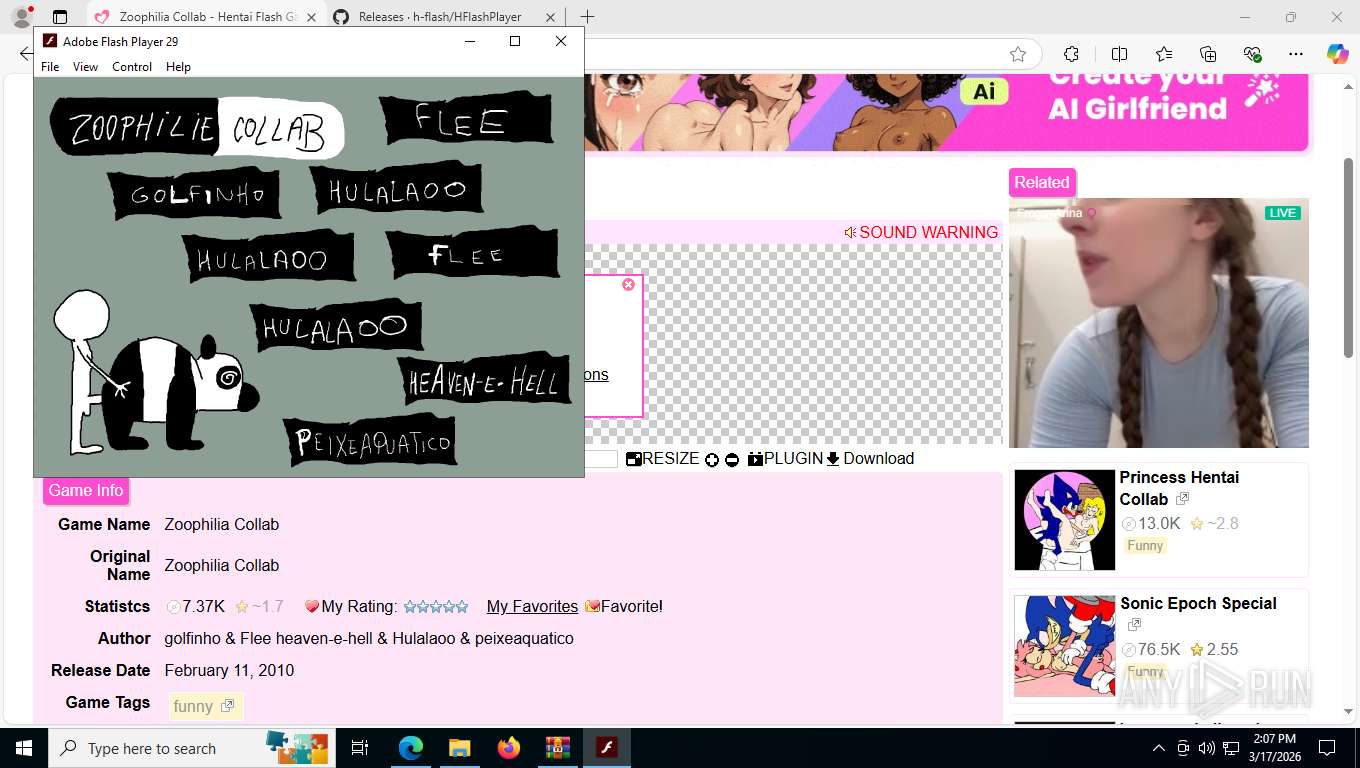Open the Windows Start menu
Image resolution: width=1360 pixels, height=768 pixels.
pyautogui.click(x=24, y=748)
